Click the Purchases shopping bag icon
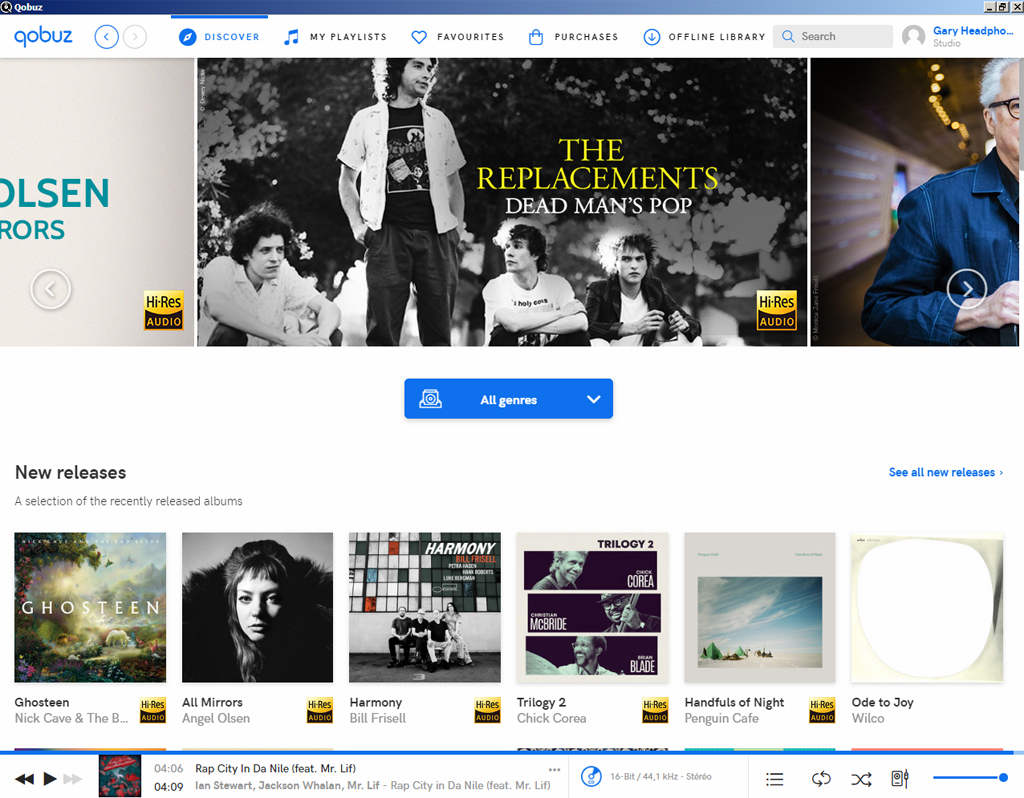Screen dimensions: 1024x798 536,37
